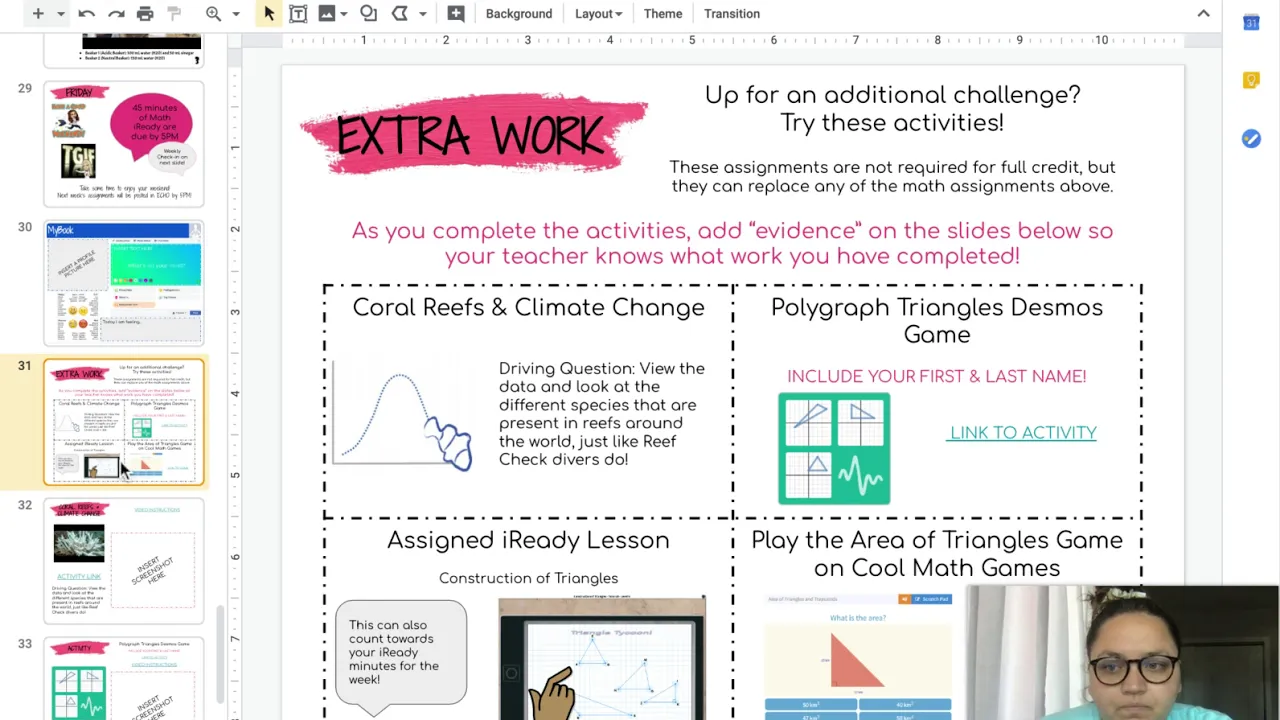Screen dimensions: 1280x720
Task: Click the Up for an additional challenge text
Action: point(892,109)
